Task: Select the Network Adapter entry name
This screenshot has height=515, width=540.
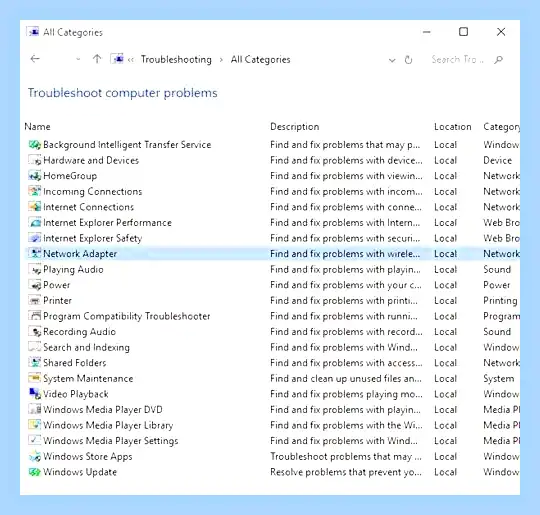Action: 80,254
